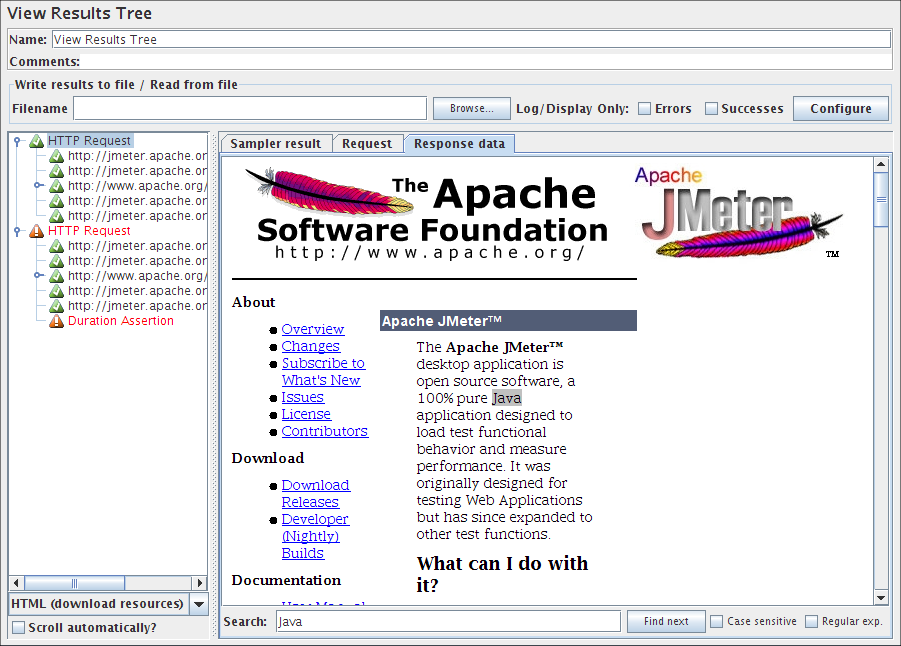Click the green success icon of first HTTP Request

point(36,141)
